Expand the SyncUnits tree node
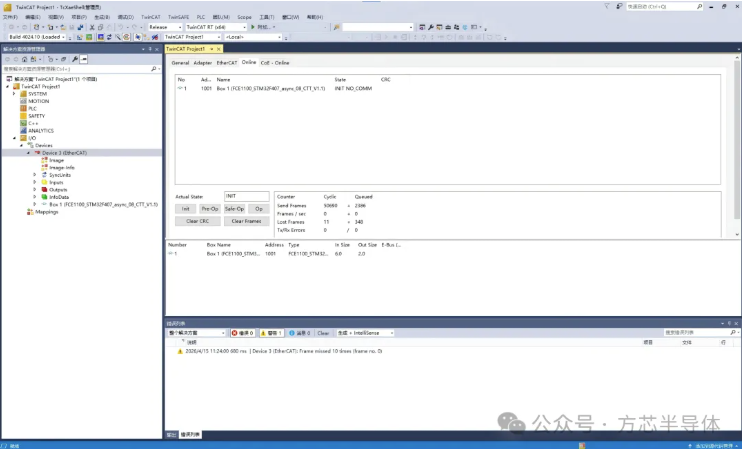742x449 pixels. click(35, 175)
